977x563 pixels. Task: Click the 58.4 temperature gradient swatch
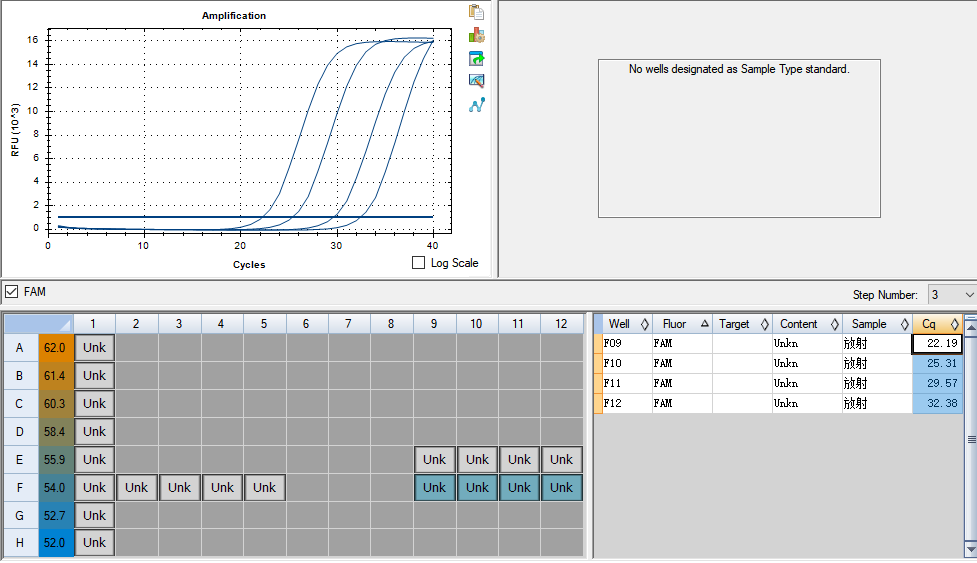tap(55, 432)
